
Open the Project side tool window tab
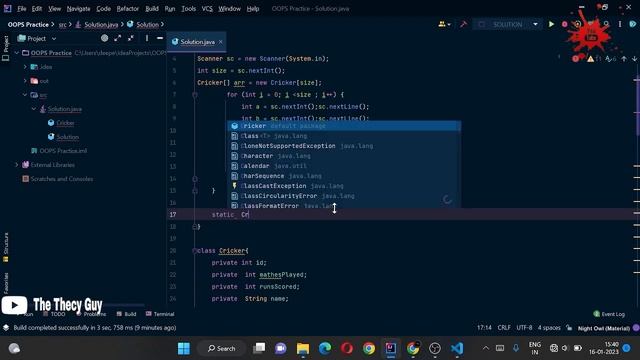[6, 48]
